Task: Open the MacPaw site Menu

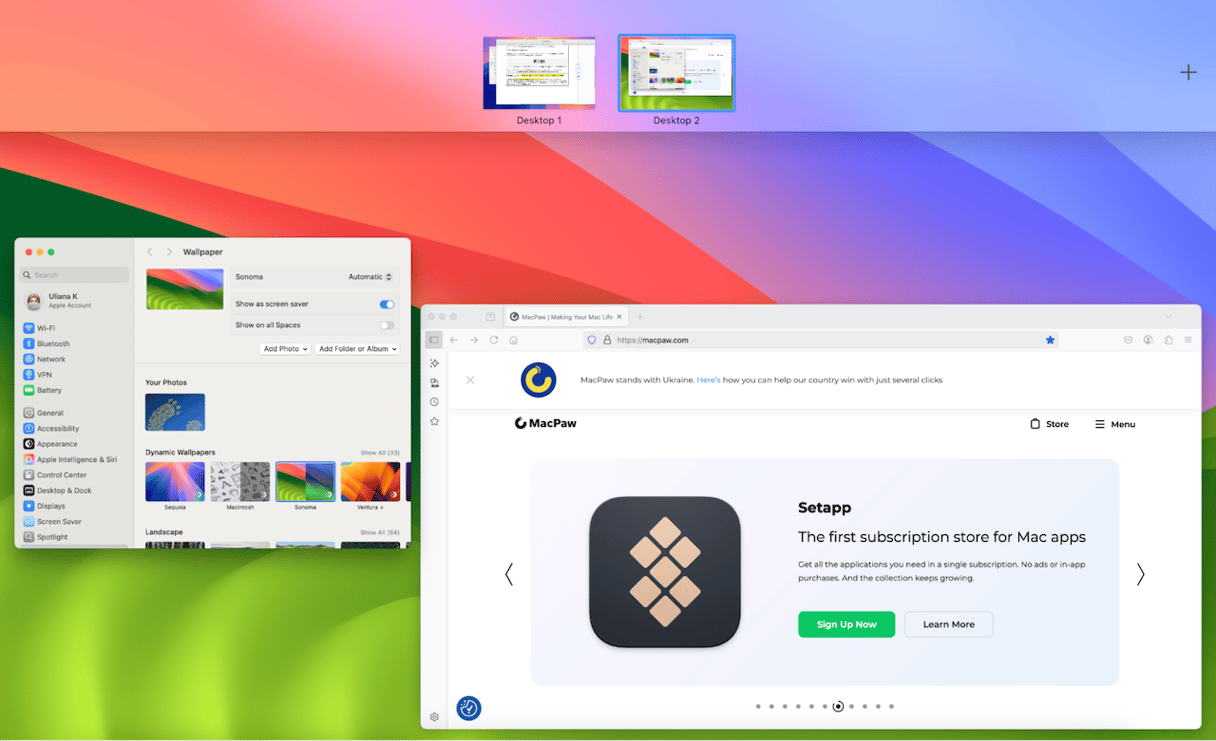Action: click(1115, 424)
